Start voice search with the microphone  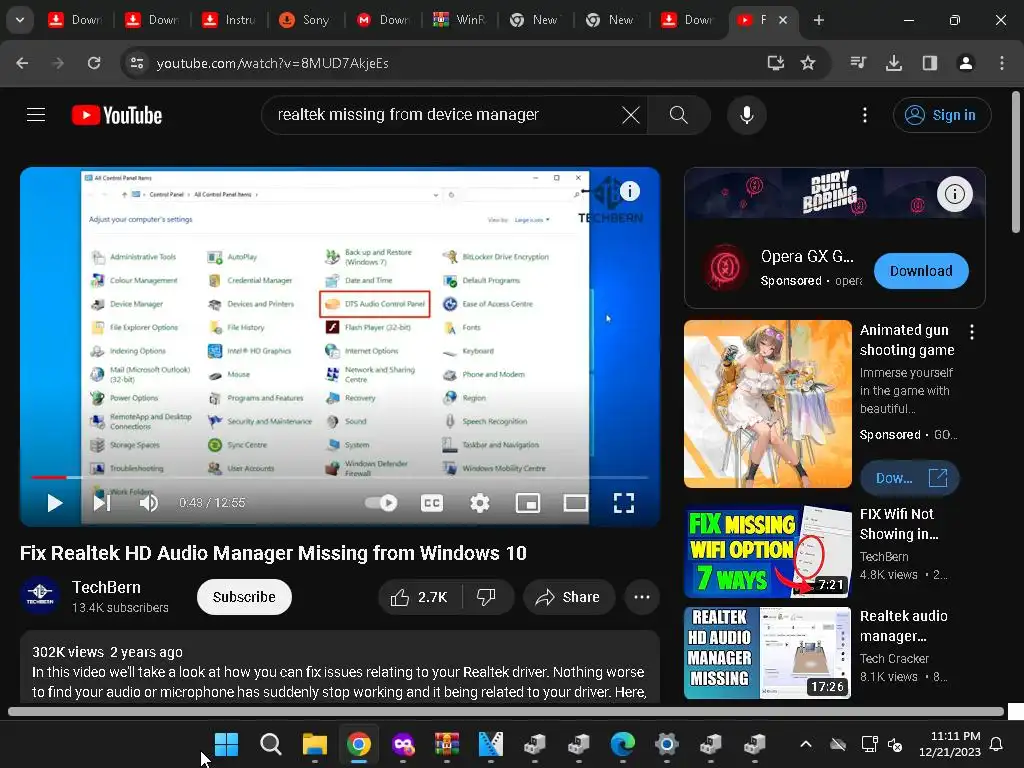tap(746, 115)
